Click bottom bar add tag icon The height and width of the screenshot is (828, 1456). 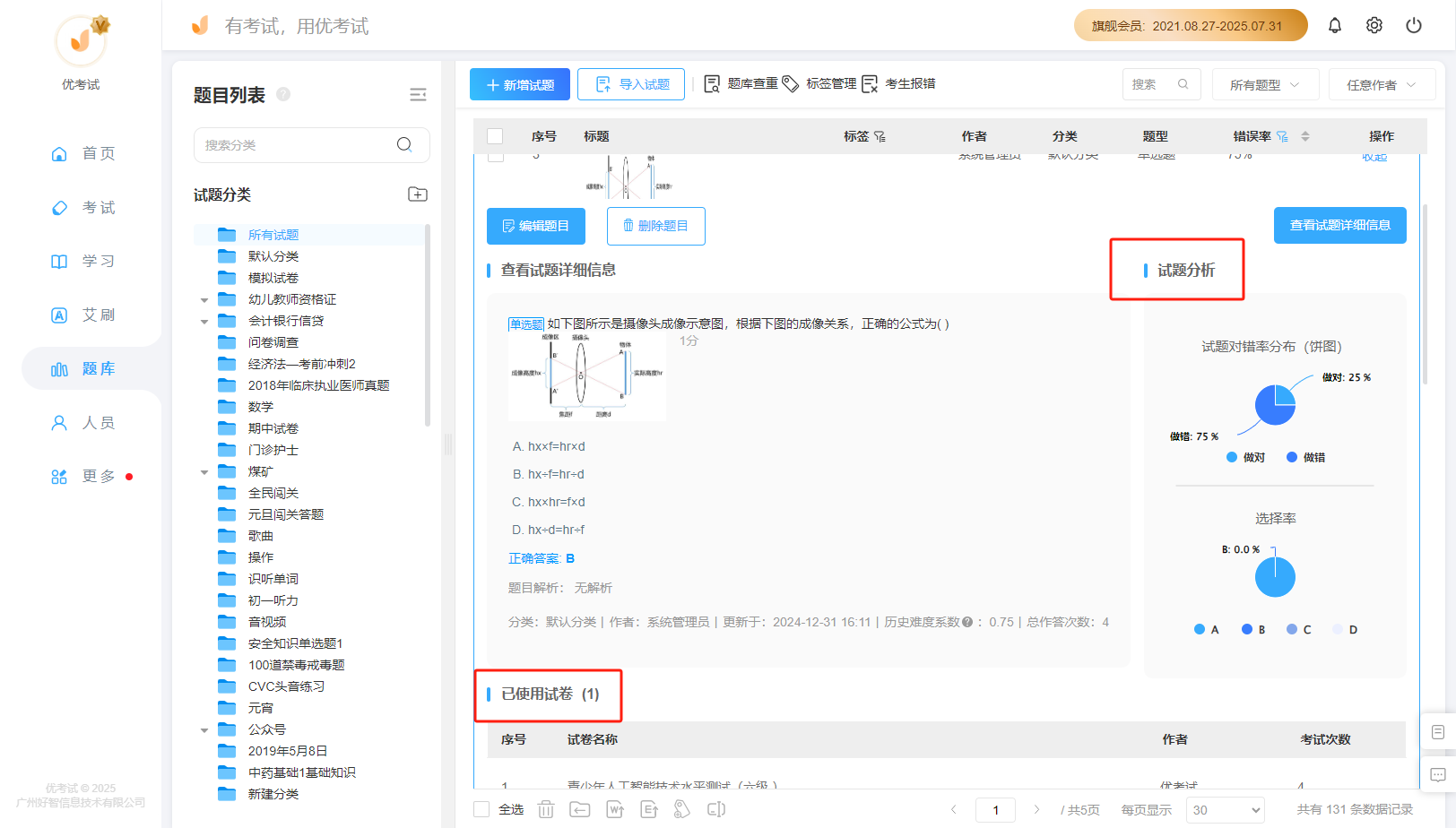point(682,809)
